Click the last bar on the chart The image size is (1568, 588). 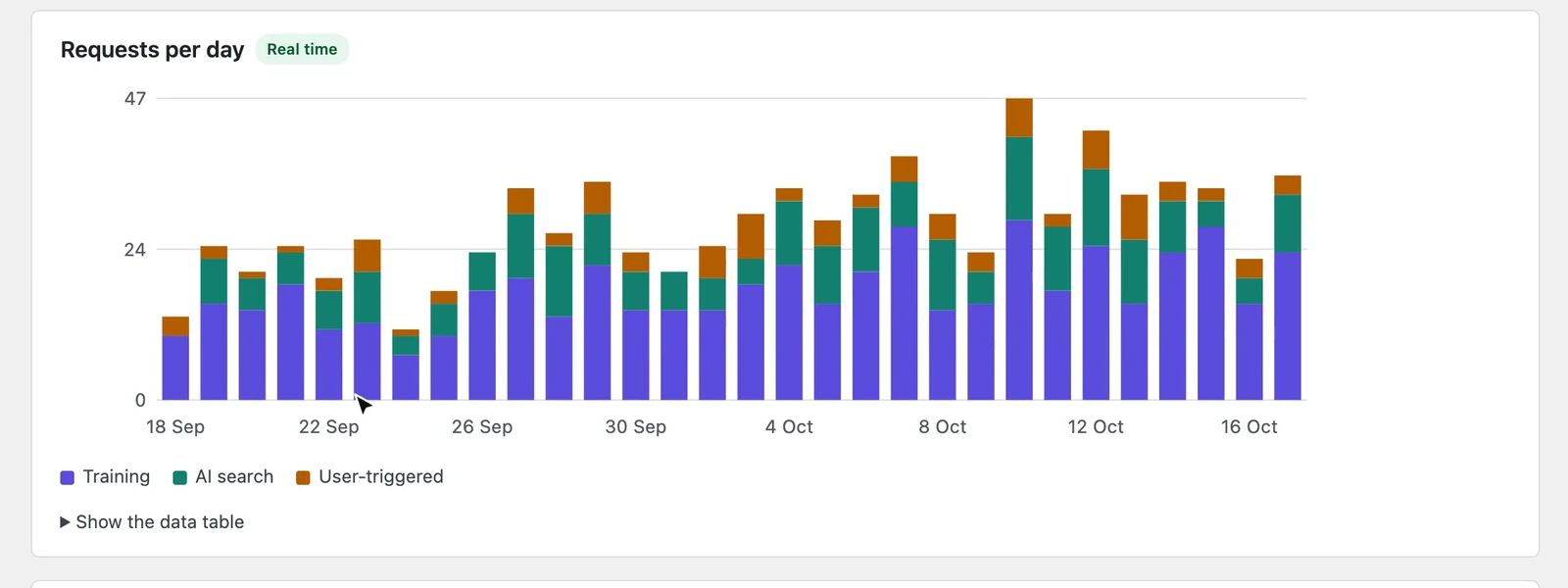[x=1288, y=288]
